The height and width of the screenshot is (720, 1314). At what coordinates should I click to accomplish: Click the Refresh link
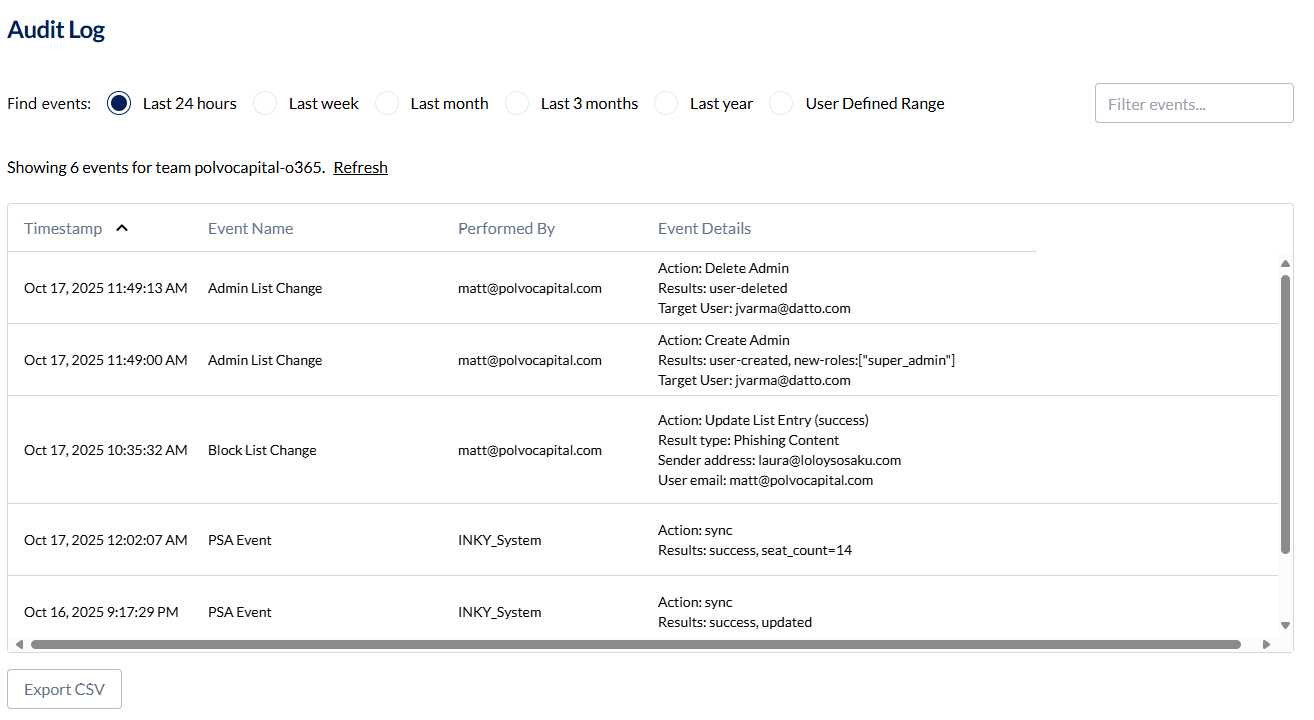(x=360, y=167)
